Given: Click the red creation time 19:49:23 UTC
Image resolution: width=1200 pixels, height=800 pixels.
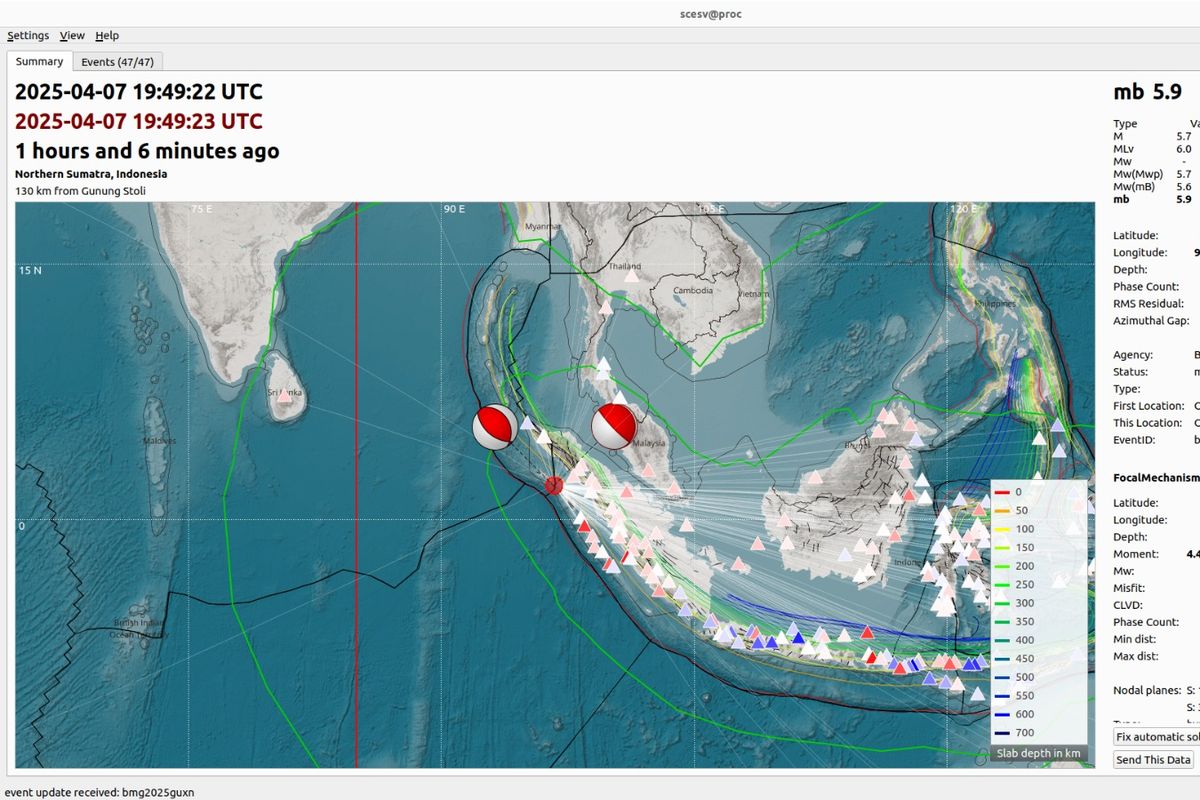Looking at the screenshot, I should point(139,121).
